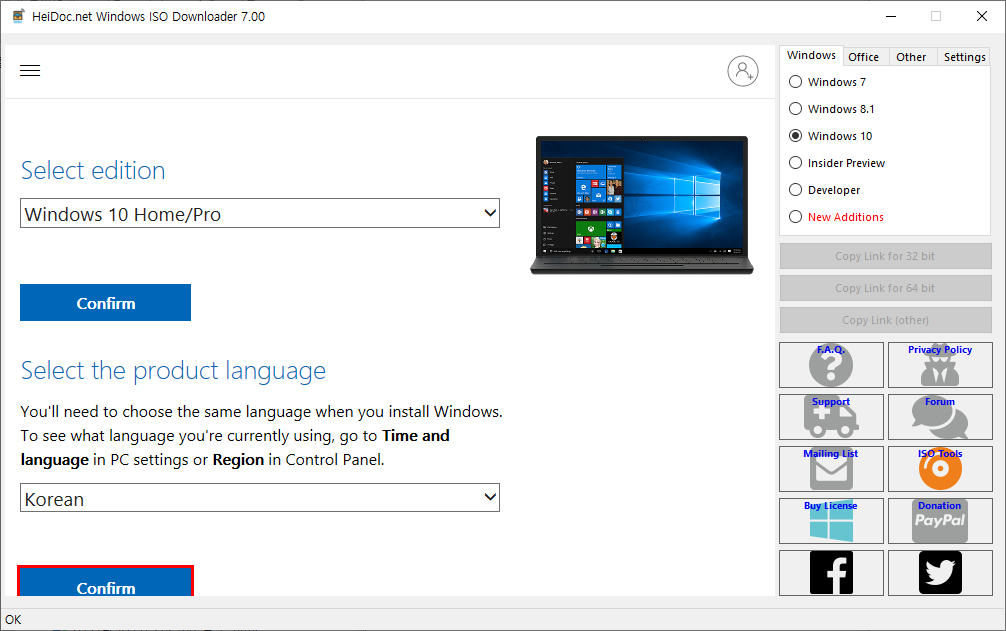Screen dimensions: 1006x631
Task: Select the Windows 7 radio button
Action: point(796,81)
